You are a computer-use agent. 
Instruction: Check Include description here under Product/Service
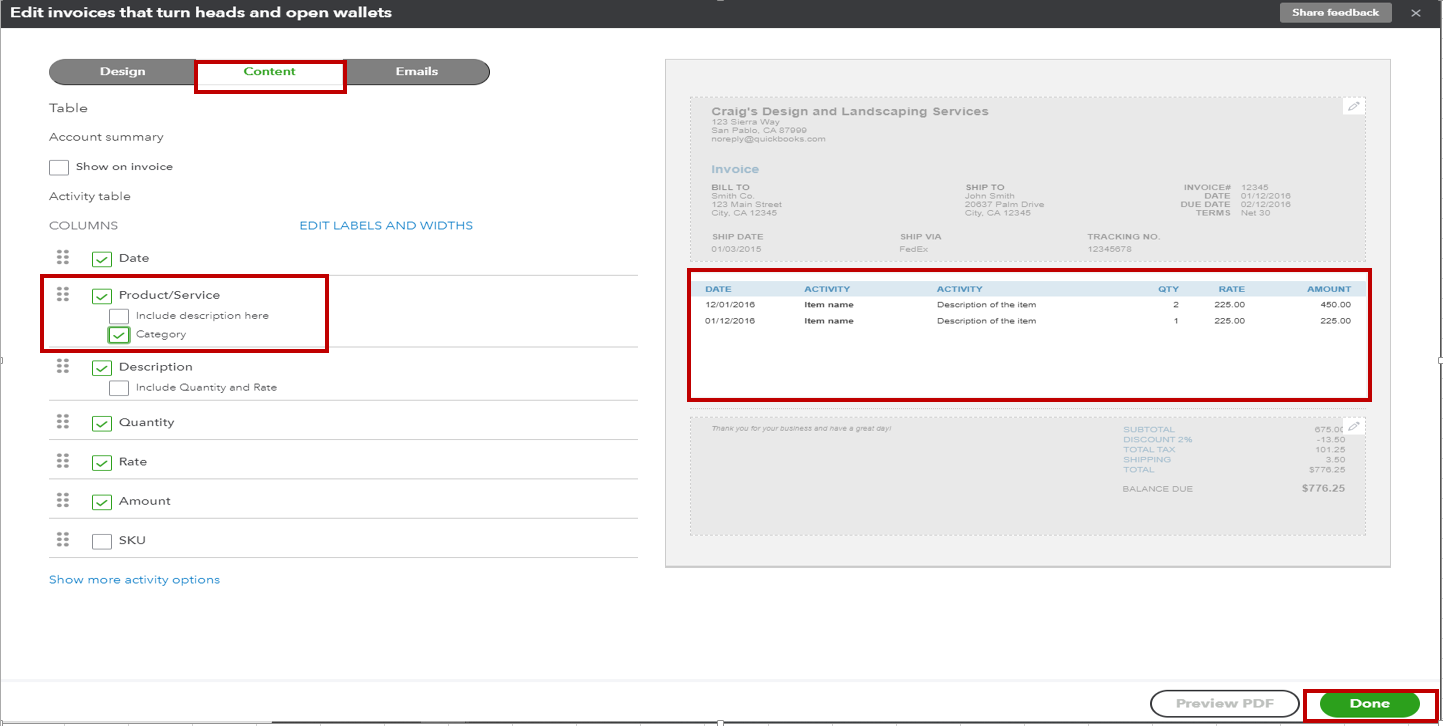pos(119,315)
